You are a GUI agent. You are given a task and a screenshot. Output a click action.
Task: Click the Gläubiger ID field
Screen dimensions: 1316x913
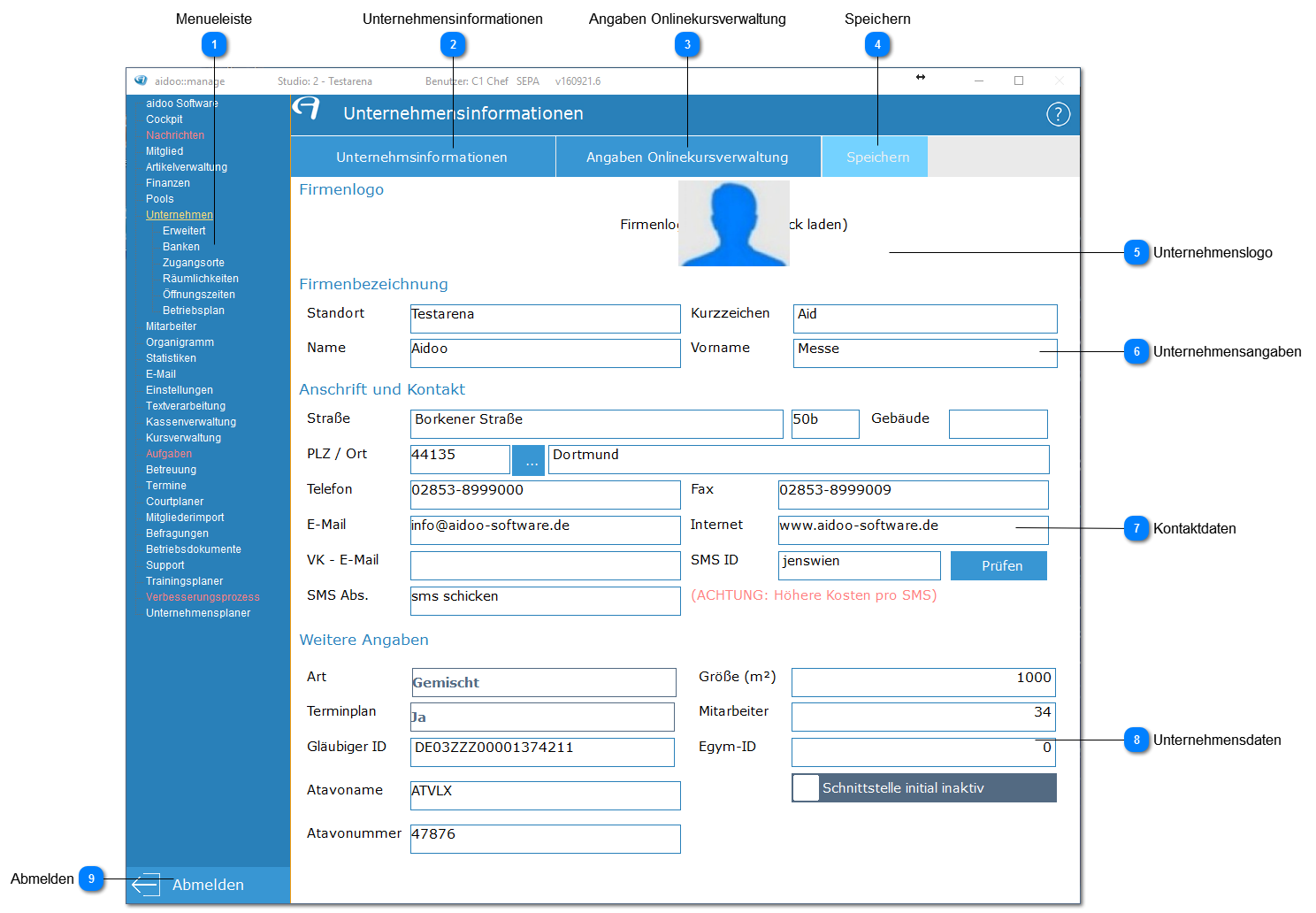pos(542,752)
